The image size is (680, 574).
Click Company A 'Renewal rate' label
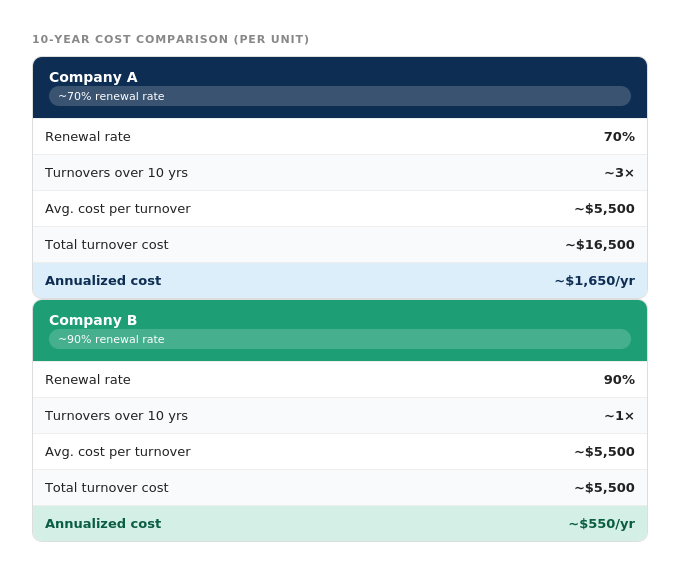pos(88,137)
